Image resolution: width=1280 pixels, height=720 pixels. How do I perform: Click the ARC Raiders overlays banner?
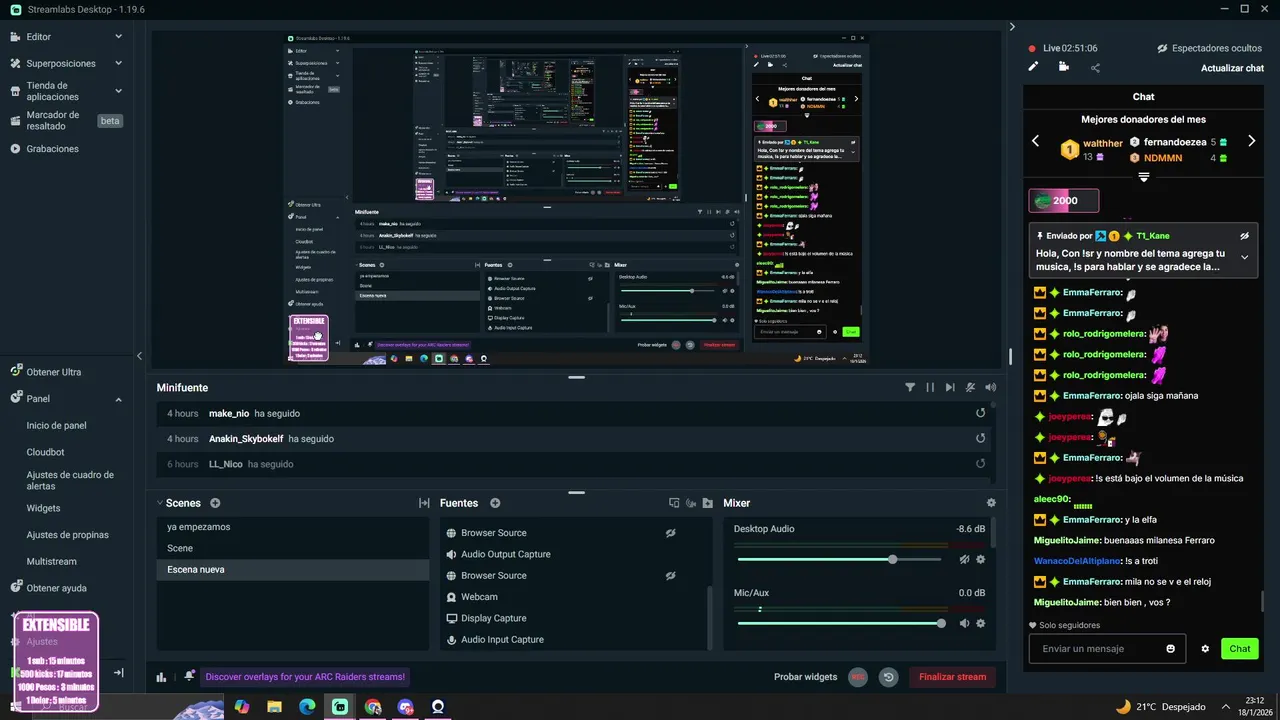click(x=305, y=677)
